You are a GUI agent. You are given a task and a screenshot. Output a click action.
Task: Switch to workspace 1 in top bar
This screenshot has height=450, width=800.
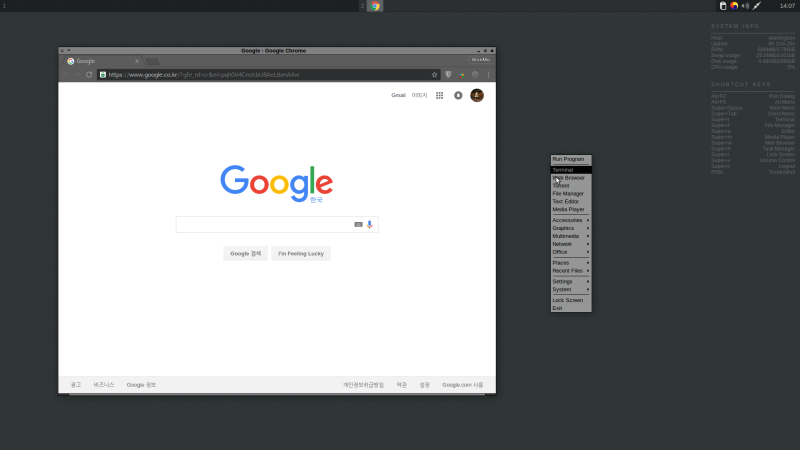(4, 6)
